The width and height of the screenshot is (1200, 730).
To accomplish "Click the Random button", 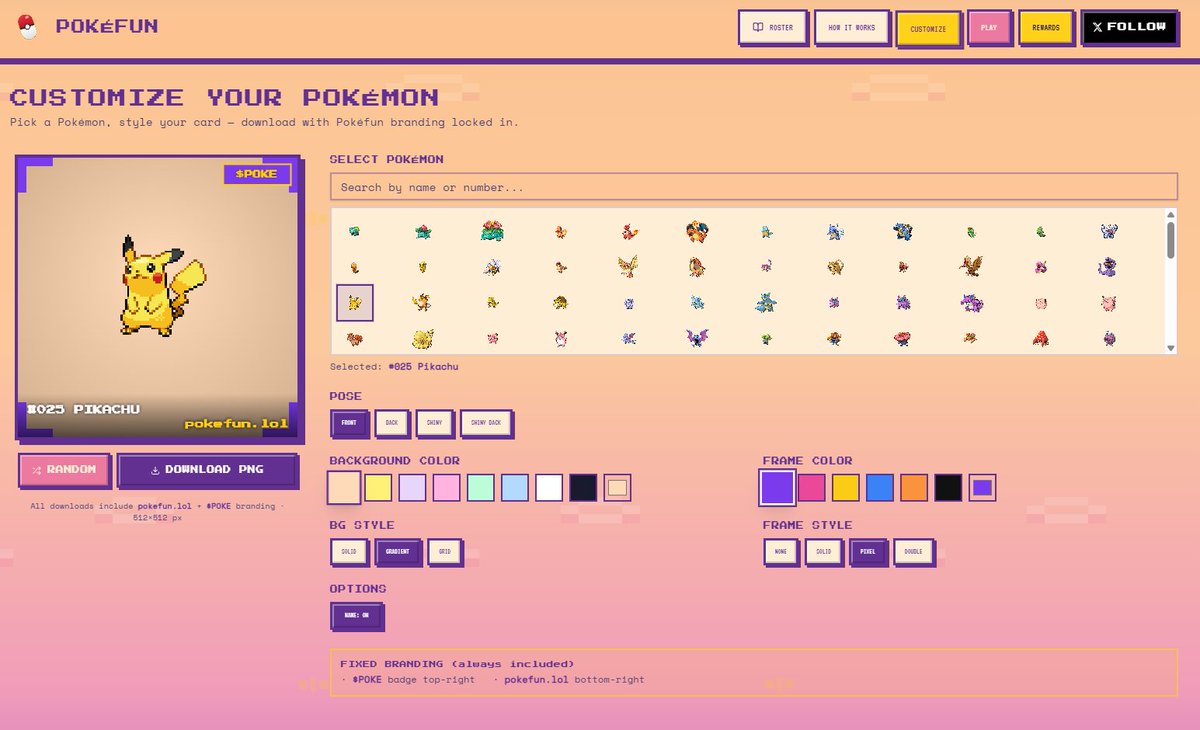I will tap(64, 469).
